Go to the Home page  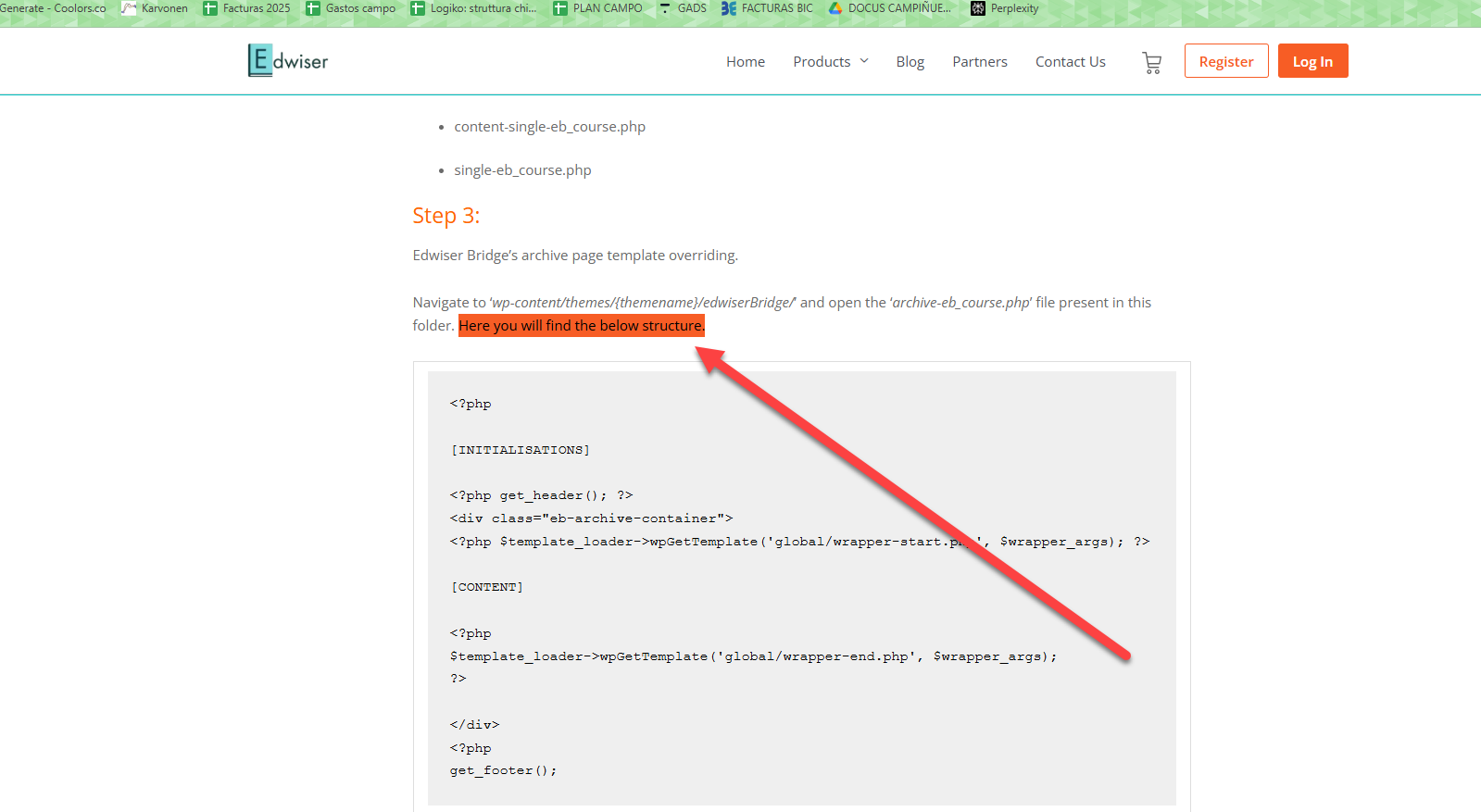(746, 62)
